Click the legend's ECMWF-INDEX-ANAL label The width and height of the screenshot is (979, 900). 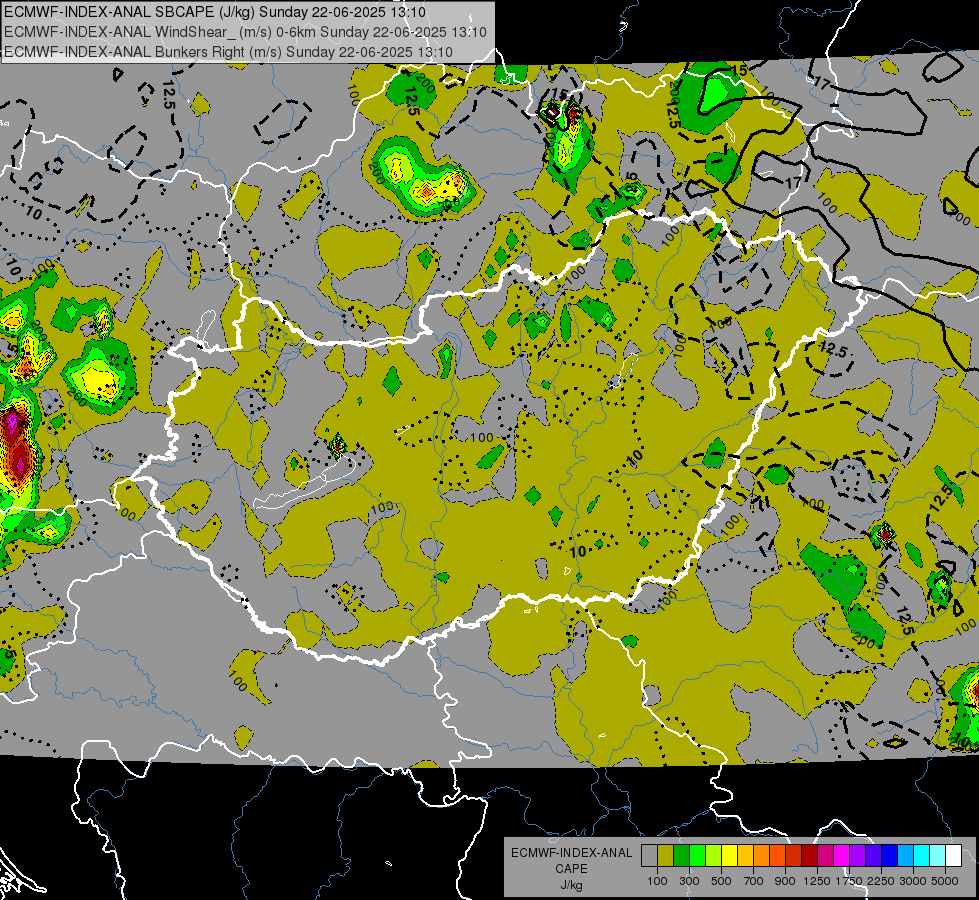[x=571, y=853]
